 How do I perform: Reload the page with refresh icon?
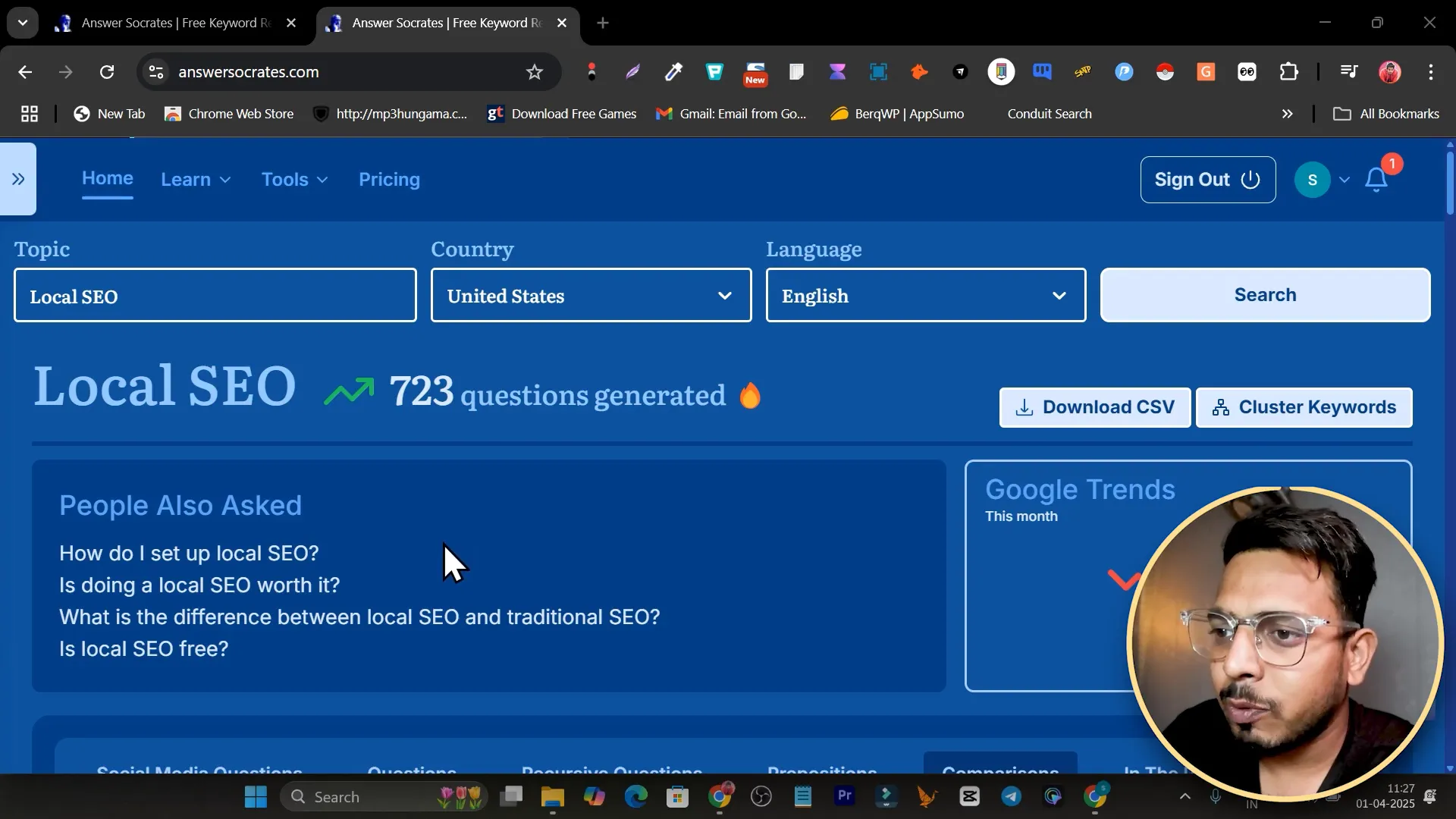point(107,72)
